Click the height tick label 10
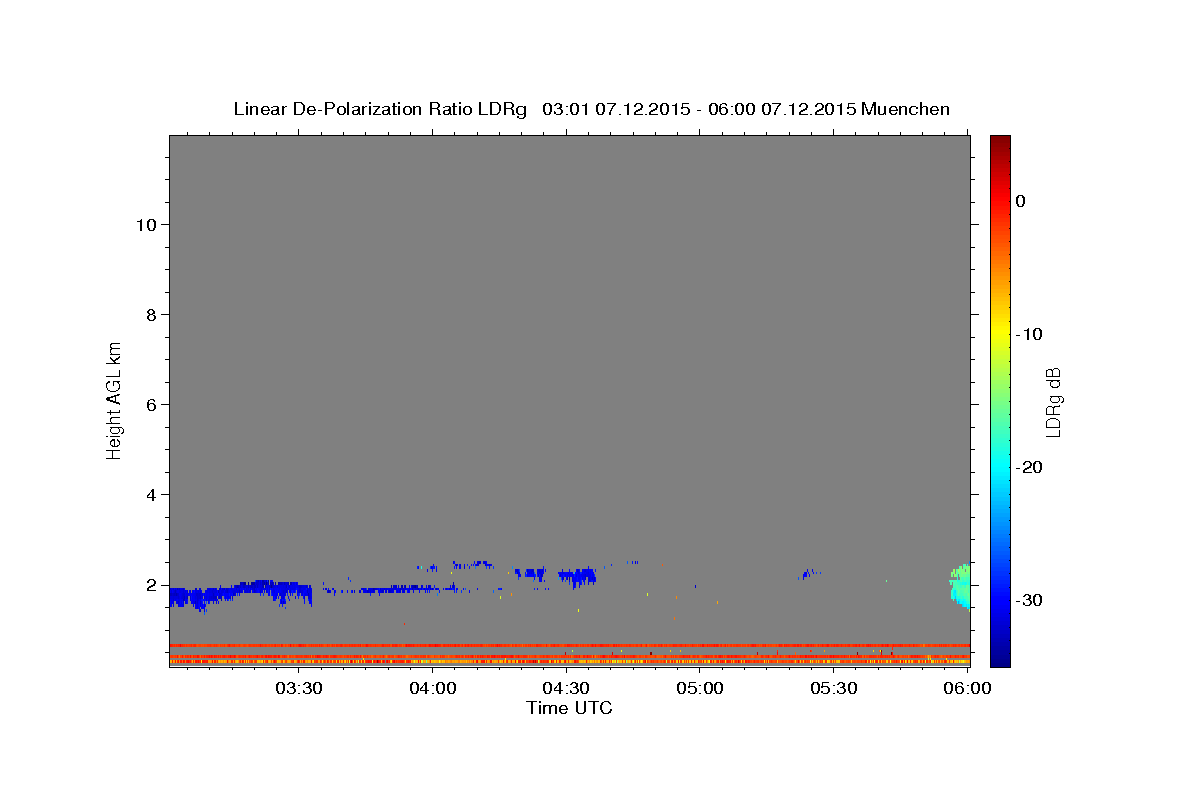1200x800 pixels. (145, 224)
